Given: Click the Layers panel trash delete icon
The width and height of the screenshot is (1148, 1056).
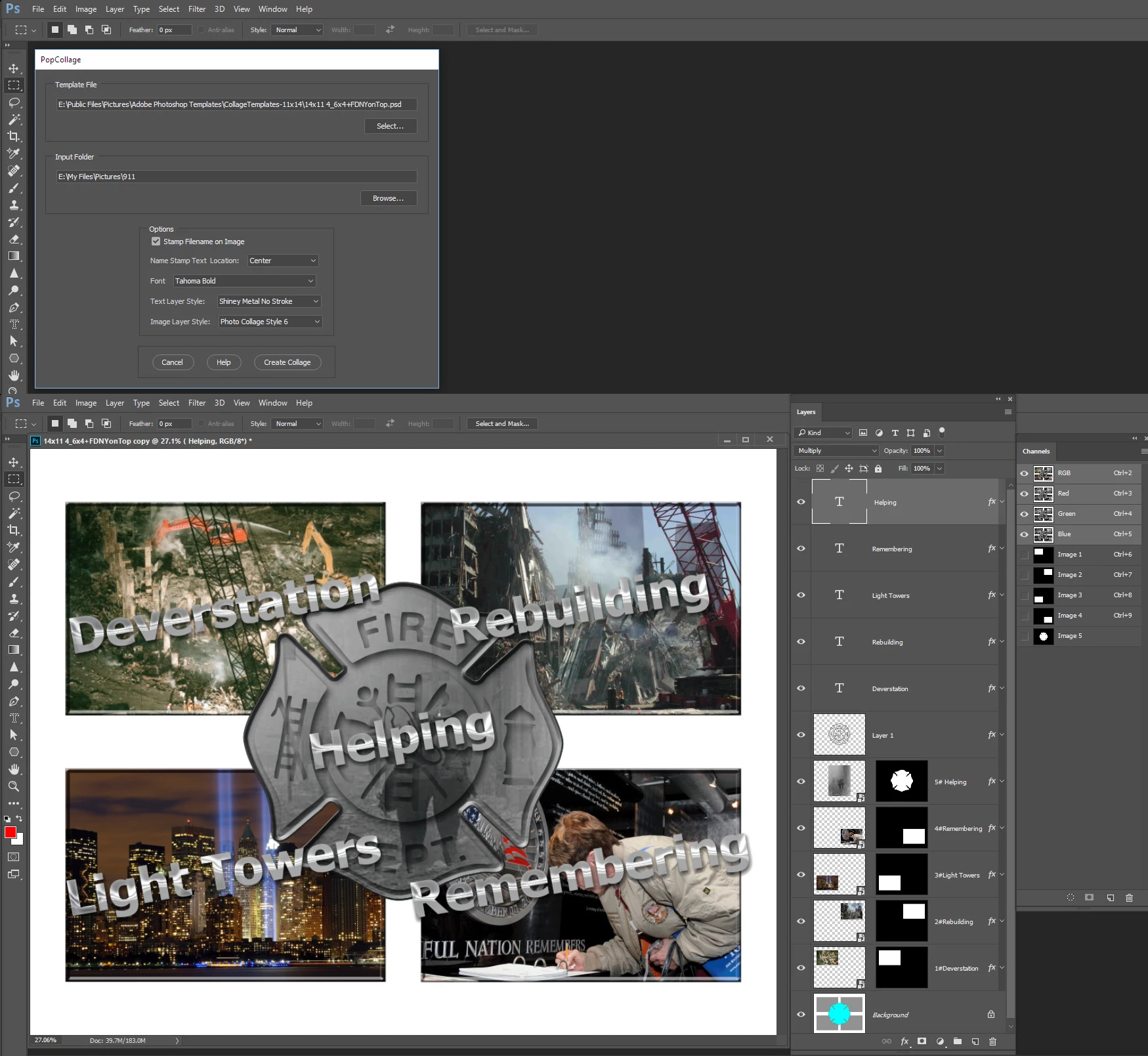Looking at the screenshot, I should (992, 1042).
